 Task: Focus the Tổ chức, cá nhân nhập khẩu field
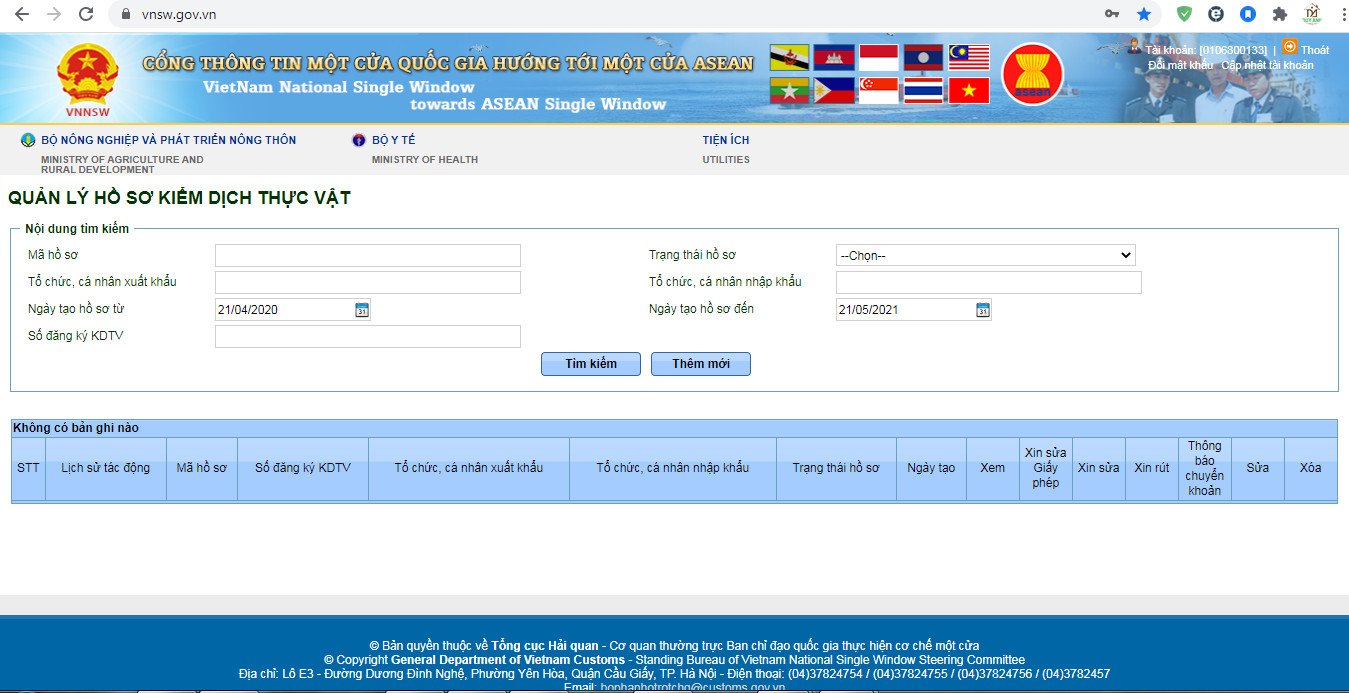(989, 282)
